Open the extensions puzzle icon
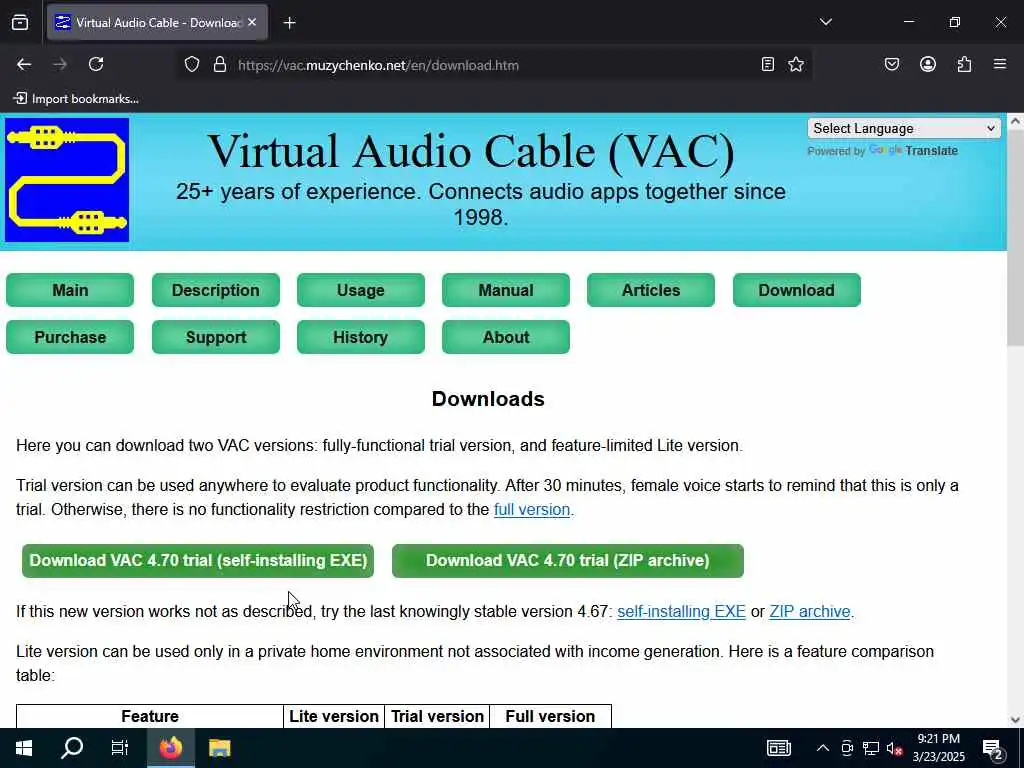This screenshot has width=1024, height=768. [964, 65]
